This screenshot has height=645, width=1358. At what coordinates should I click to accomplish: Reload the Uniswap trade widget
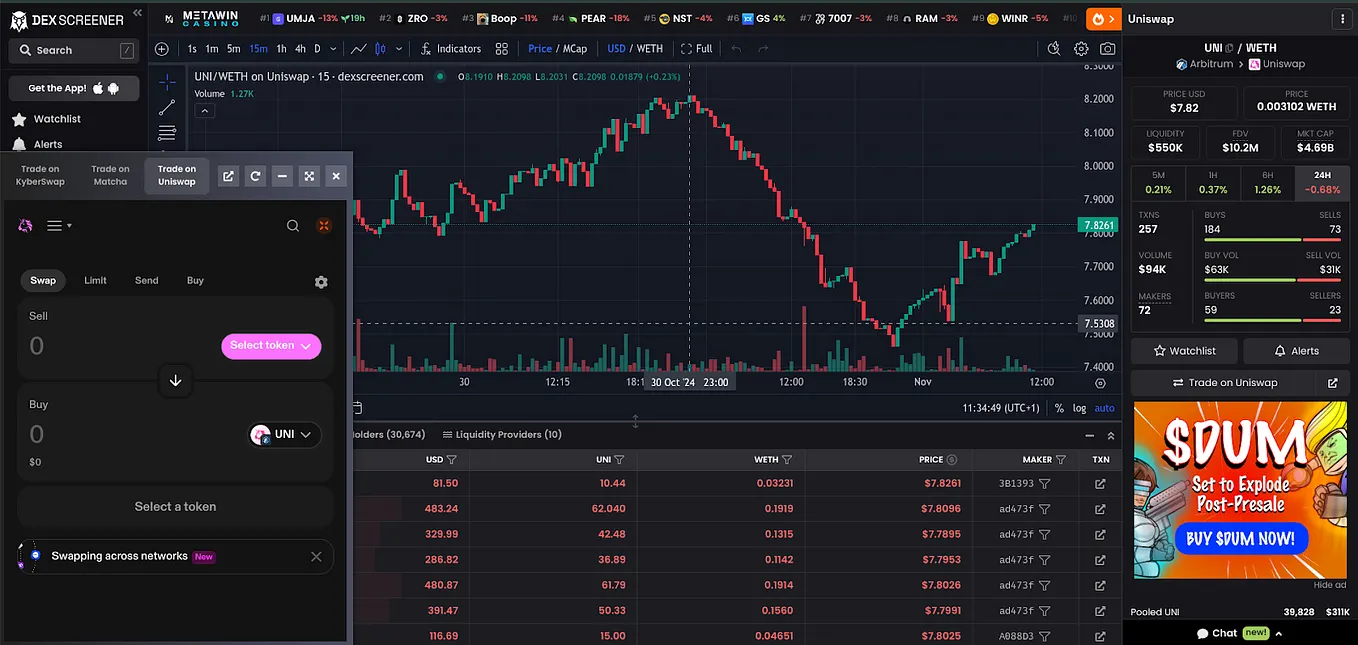256,176
